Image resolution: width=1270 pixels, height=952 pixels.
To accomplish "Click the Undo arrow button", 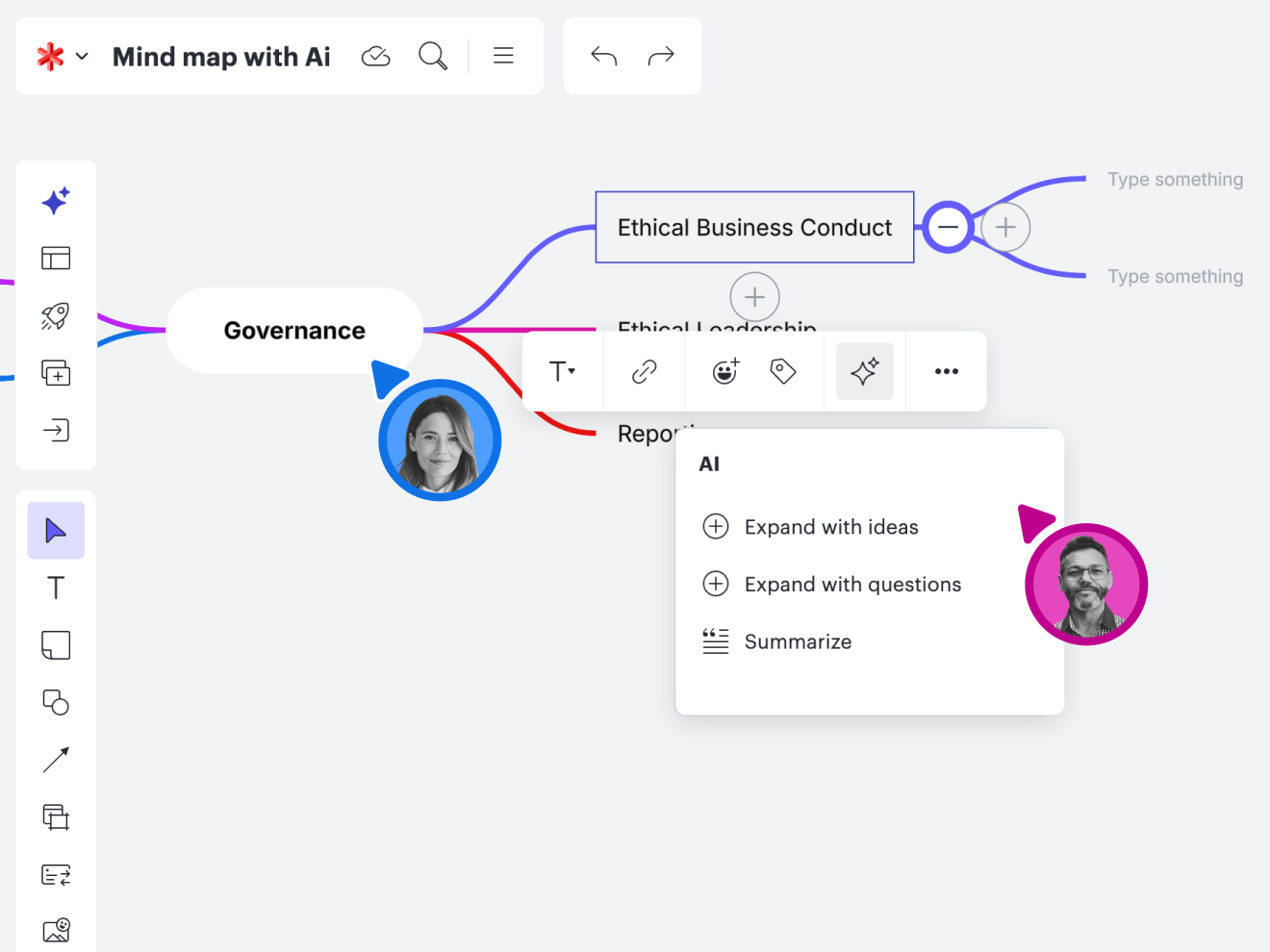I will point(603,56).
